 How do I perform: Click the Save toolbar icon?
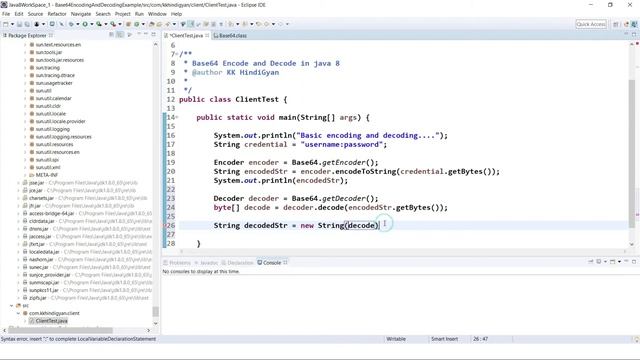pyautogui.click(x=19, y=24)
